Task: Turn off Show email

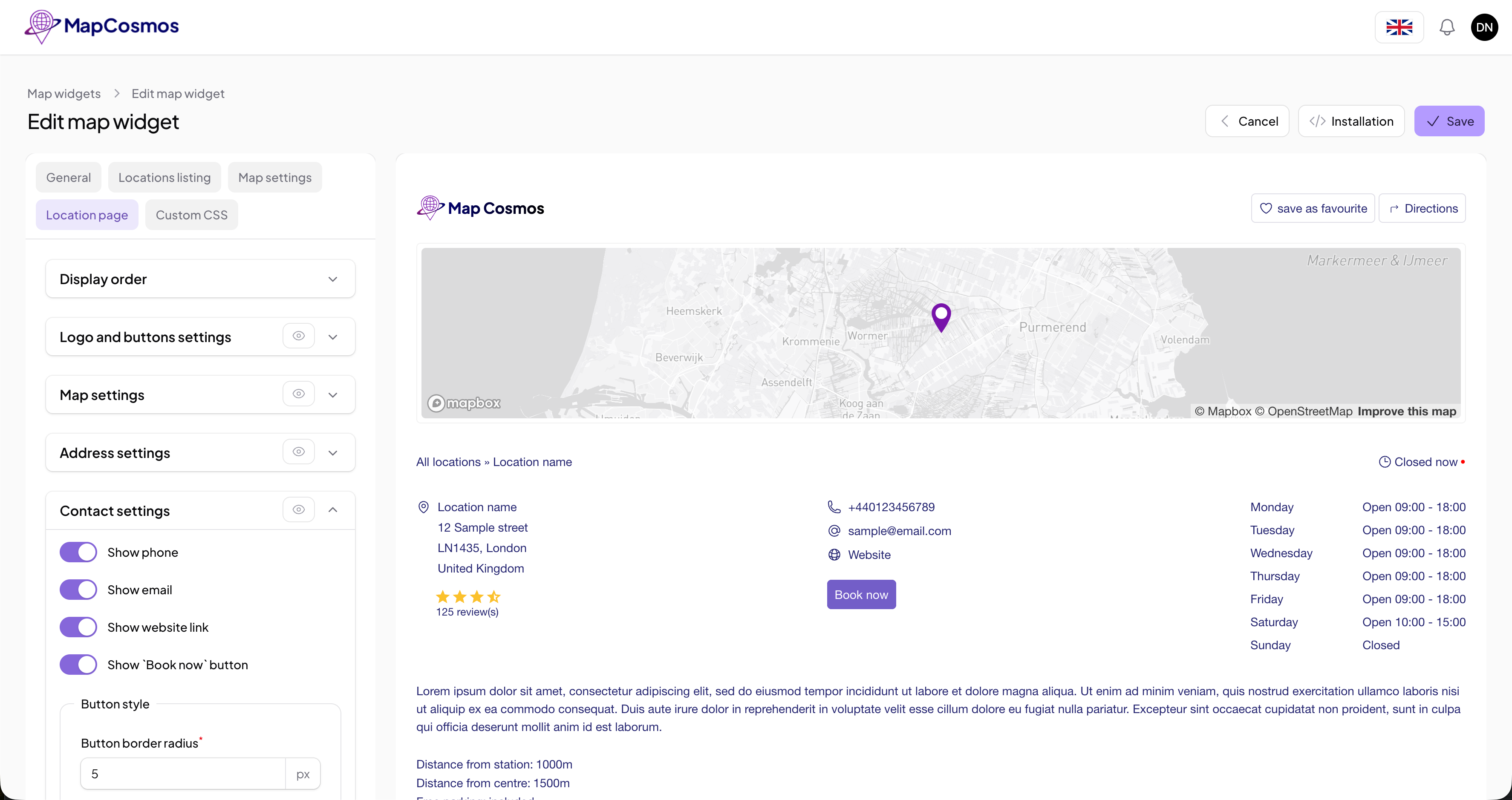Action: tap(78, 590)
